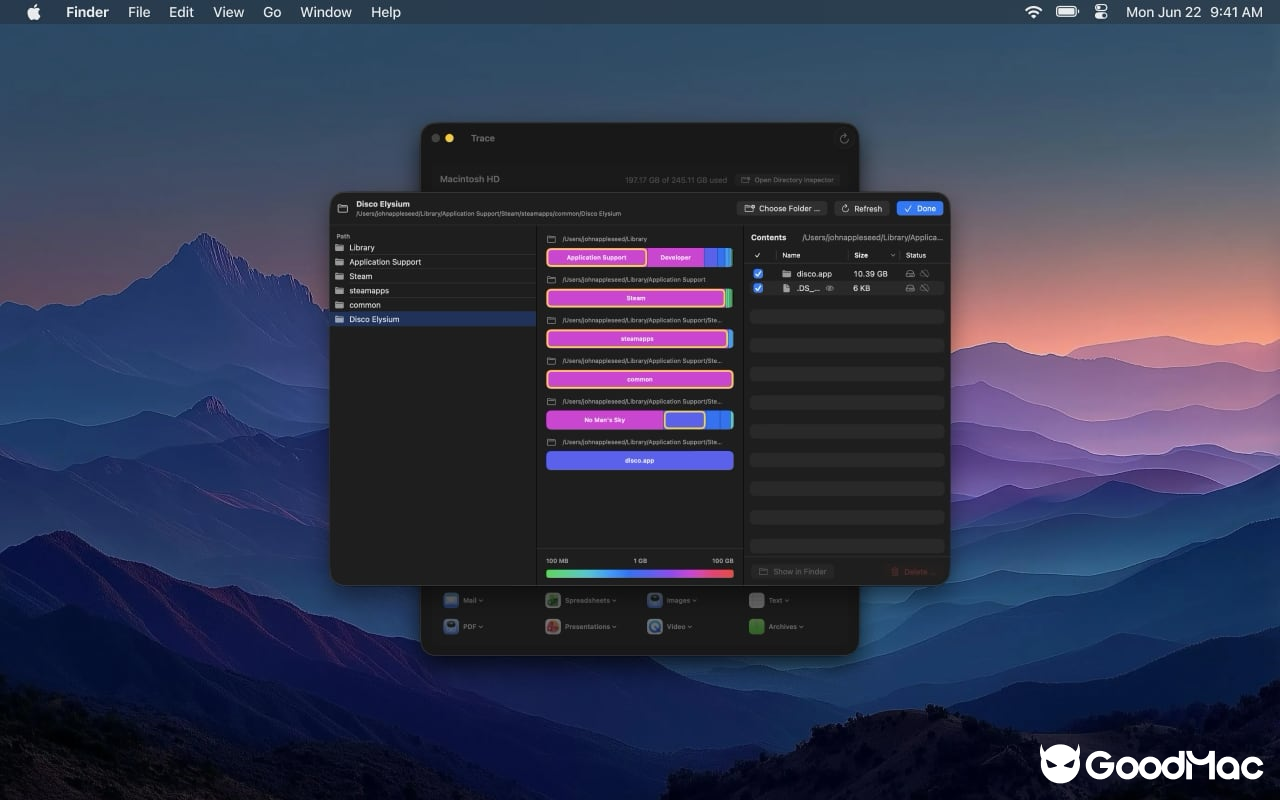Open the PDF dropdown in Trace window
Image resolution: width=1280 pixels, height=800 pixels.
tap(472, 626)
